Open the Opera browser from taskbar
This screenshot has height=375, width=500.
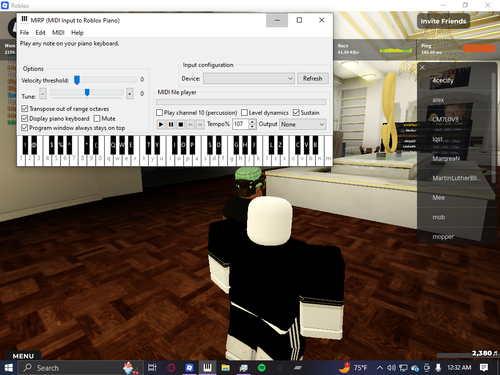pyautogui.click(x=171, y=368)
